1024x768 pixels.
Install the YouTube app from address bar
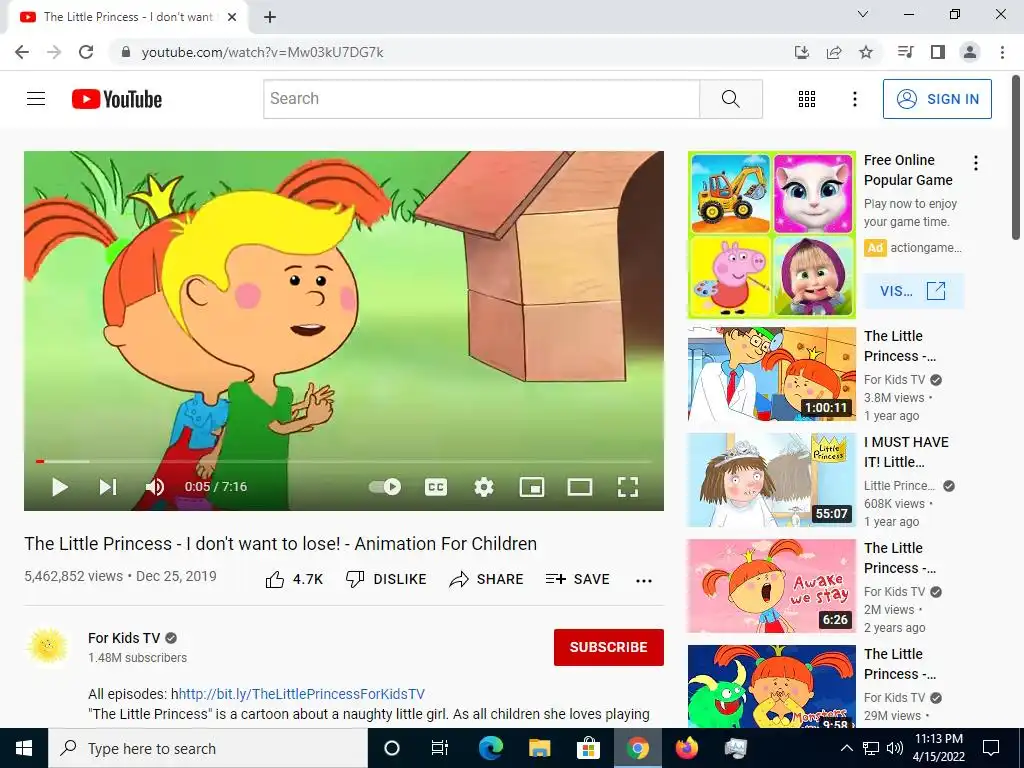point(801,52)
